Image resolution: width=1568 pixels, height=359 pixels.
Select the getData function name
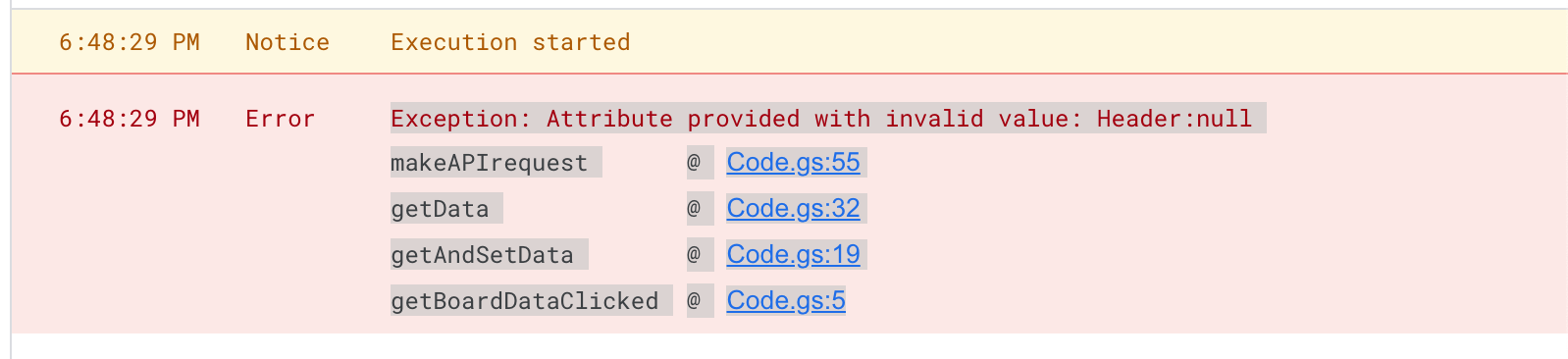pyautogui.click(x=440, y=209)
